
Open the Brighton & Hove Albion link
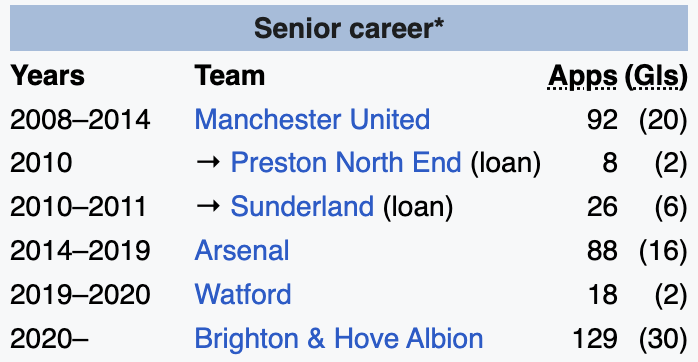(339, 338)
